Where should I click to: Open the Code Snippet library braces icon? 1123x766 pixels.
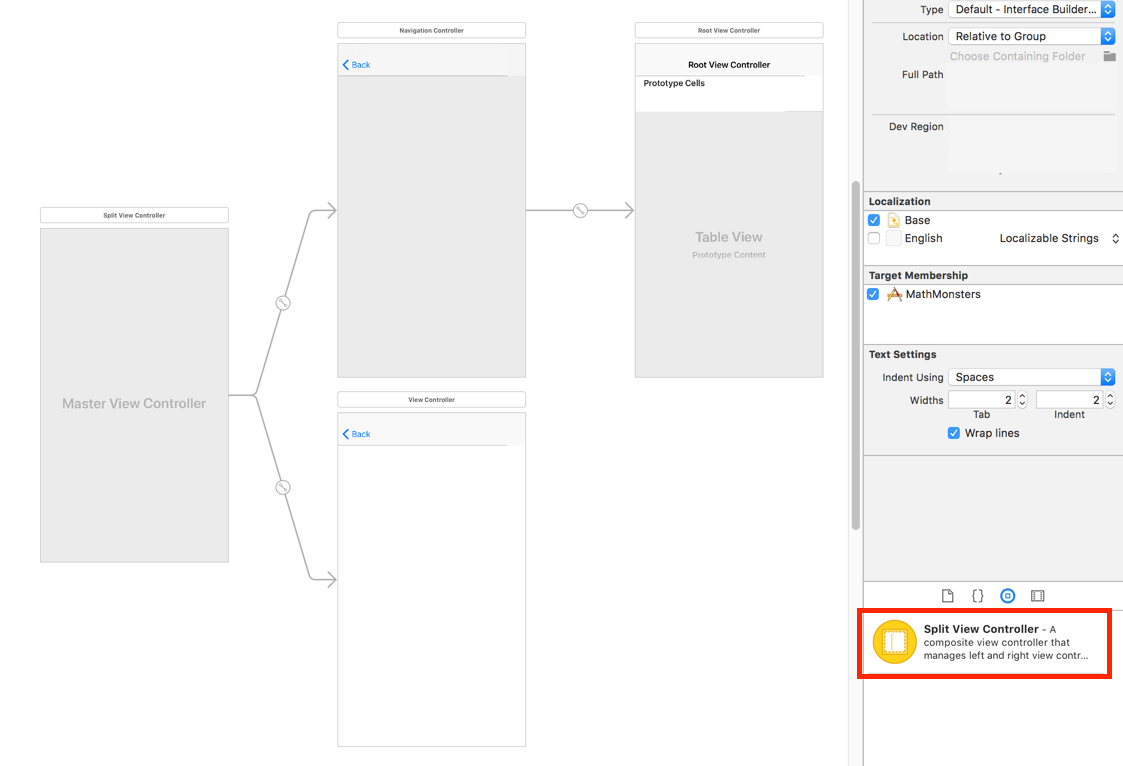978,596
